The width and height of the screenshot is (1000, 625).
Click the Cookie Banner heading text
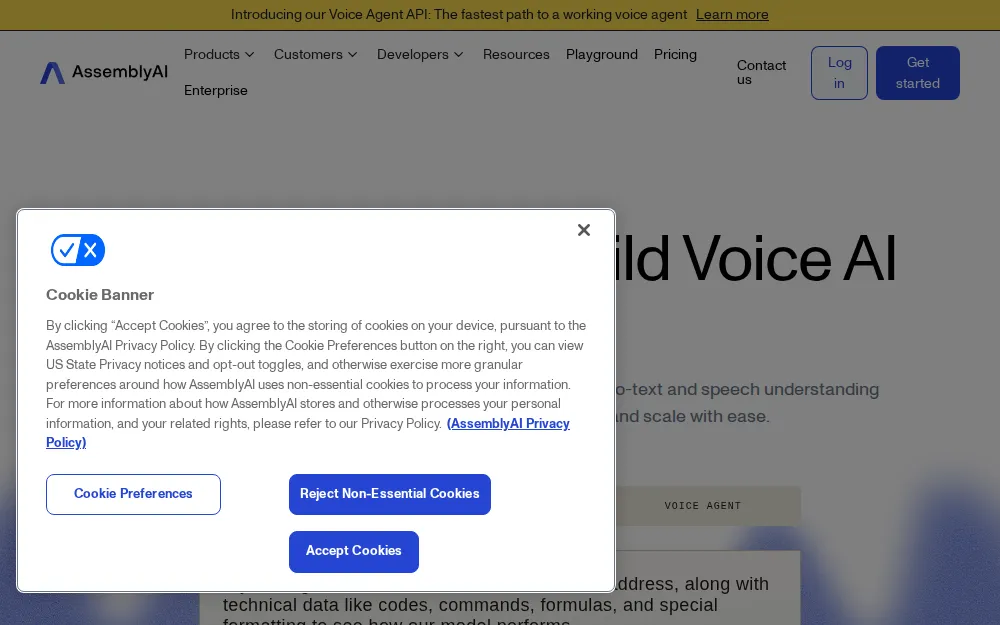point(100,295)
